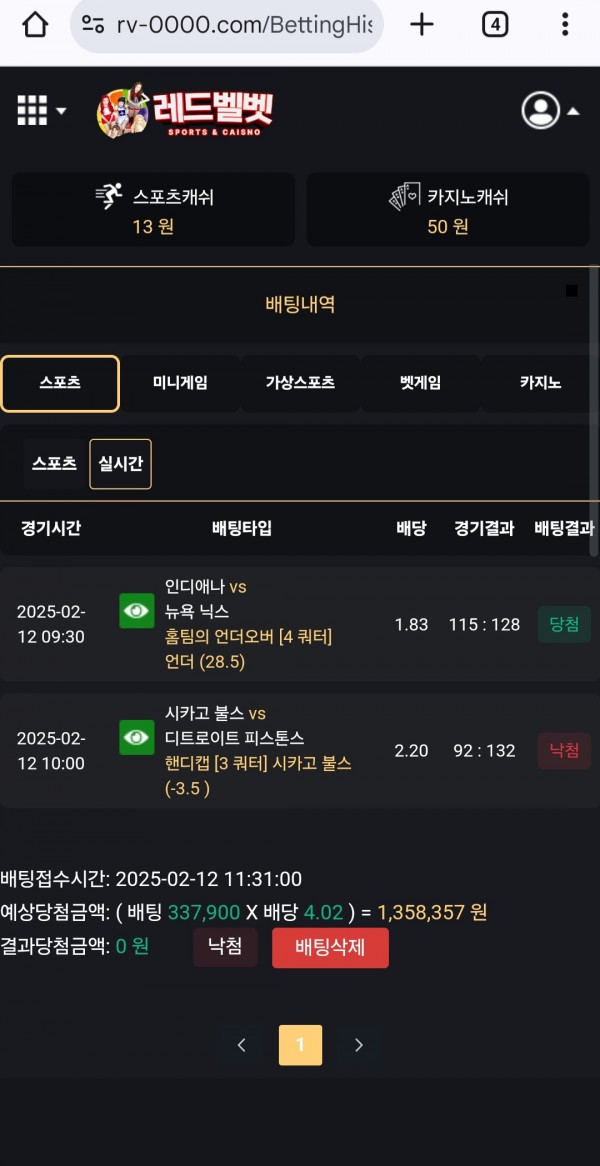The height and width of the screenshot is (1166, 600).
Task: Go to the next results page arrow
Action: [x=359, y=1045]
